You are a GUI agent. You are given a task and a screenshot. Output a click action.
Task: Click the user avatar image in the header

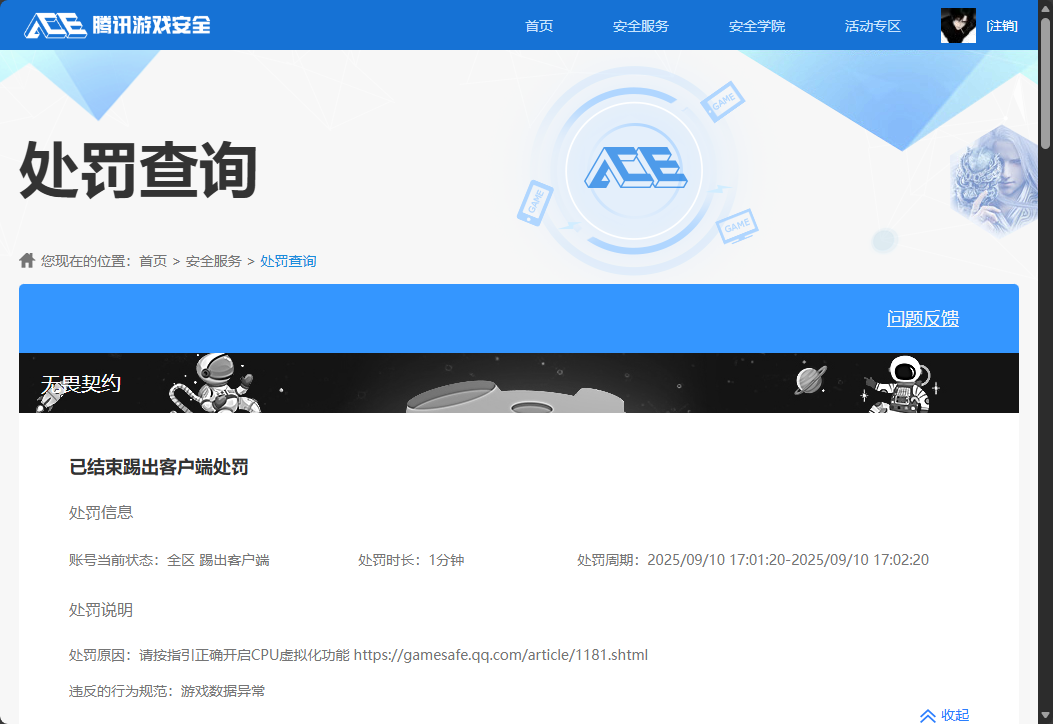(957, 24)
